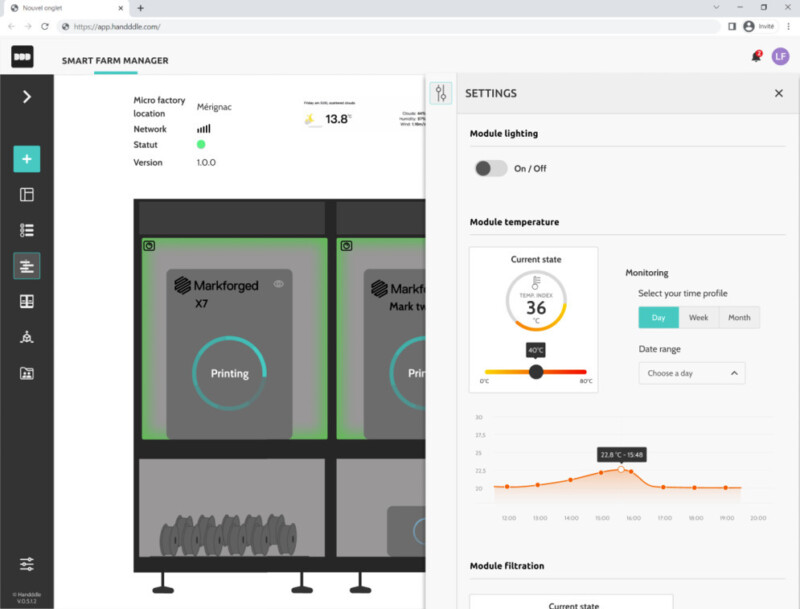The image size is (800, 609).
Task: Toggle the module lighting On / Off switch
Action: (x=491, y=168)
